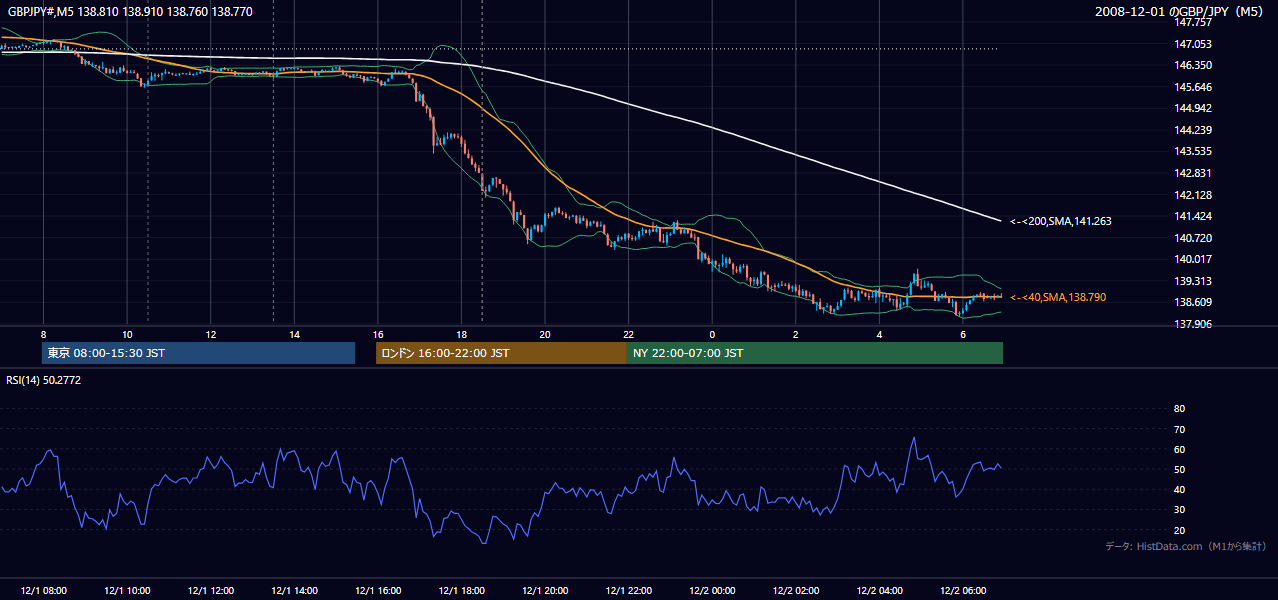The image size is (1278, 600).
Task: Click price axis value 142.831
Action: (1192, 173)
